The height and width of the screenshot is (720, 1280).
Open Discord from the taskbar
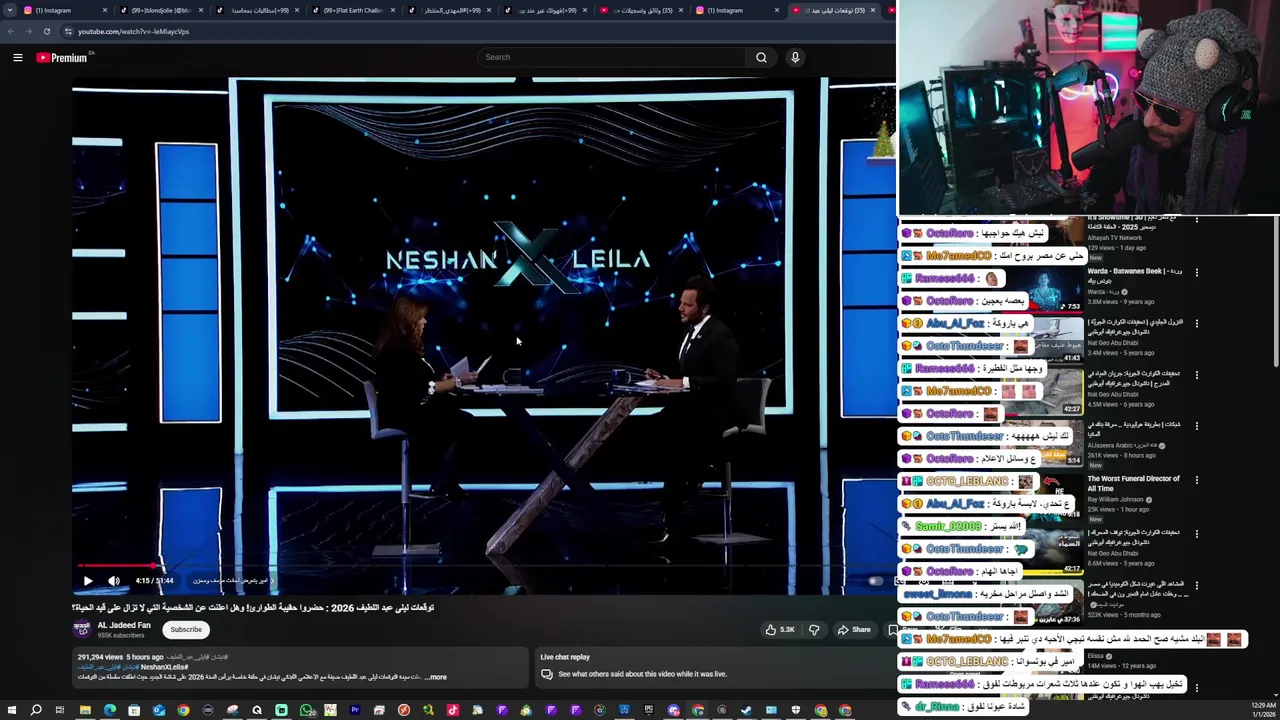pos(674,710)
